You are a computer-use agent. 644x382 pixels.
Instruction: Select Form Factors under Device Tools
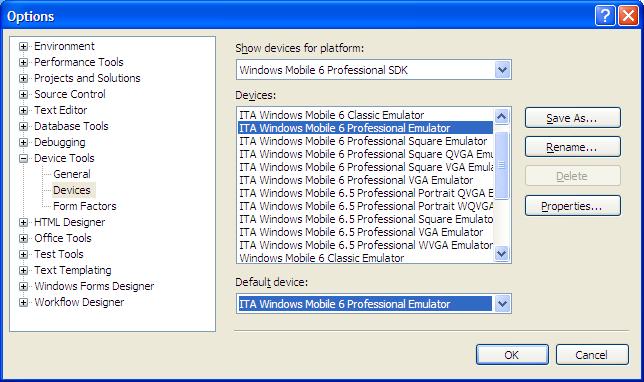coord(85,206)
